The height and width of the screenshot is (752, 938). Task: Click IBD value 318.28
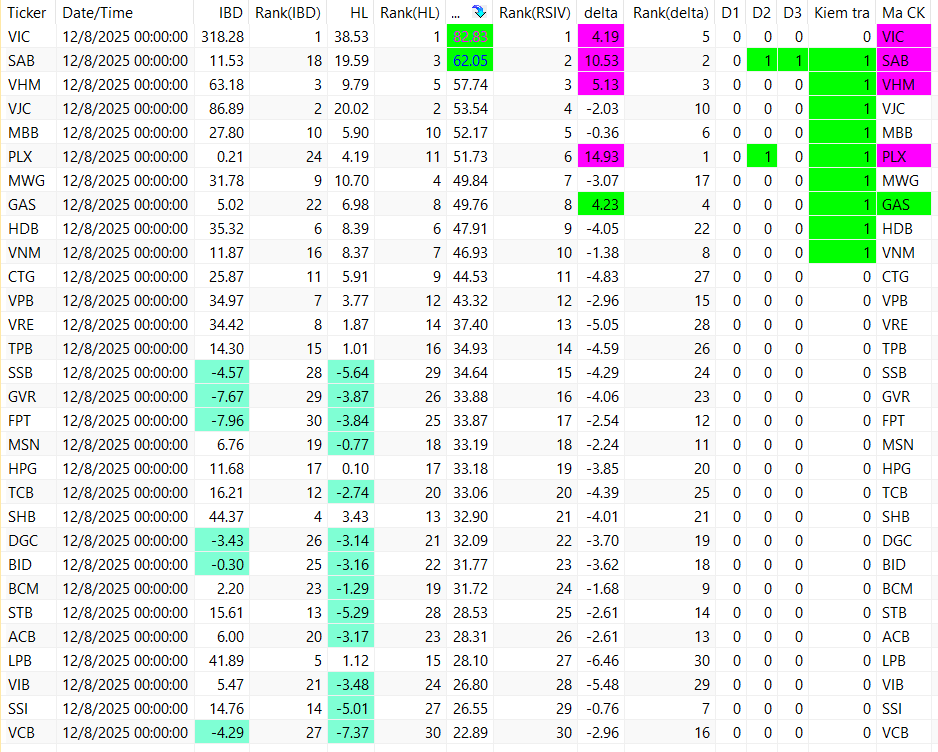[x=223, y=37]
